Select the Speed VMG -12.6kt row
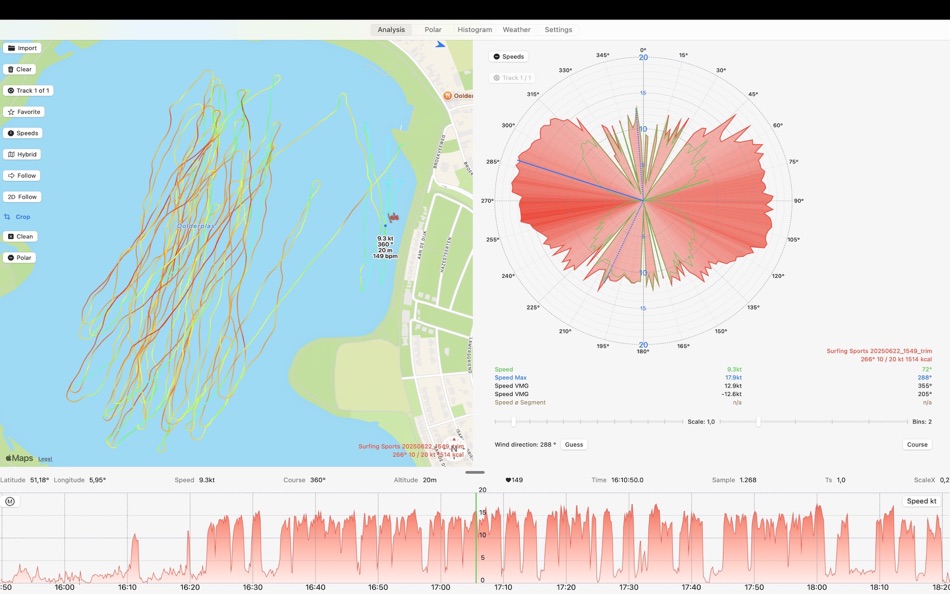The height and width of the screenshot is (594, 950). click(713, 394)
